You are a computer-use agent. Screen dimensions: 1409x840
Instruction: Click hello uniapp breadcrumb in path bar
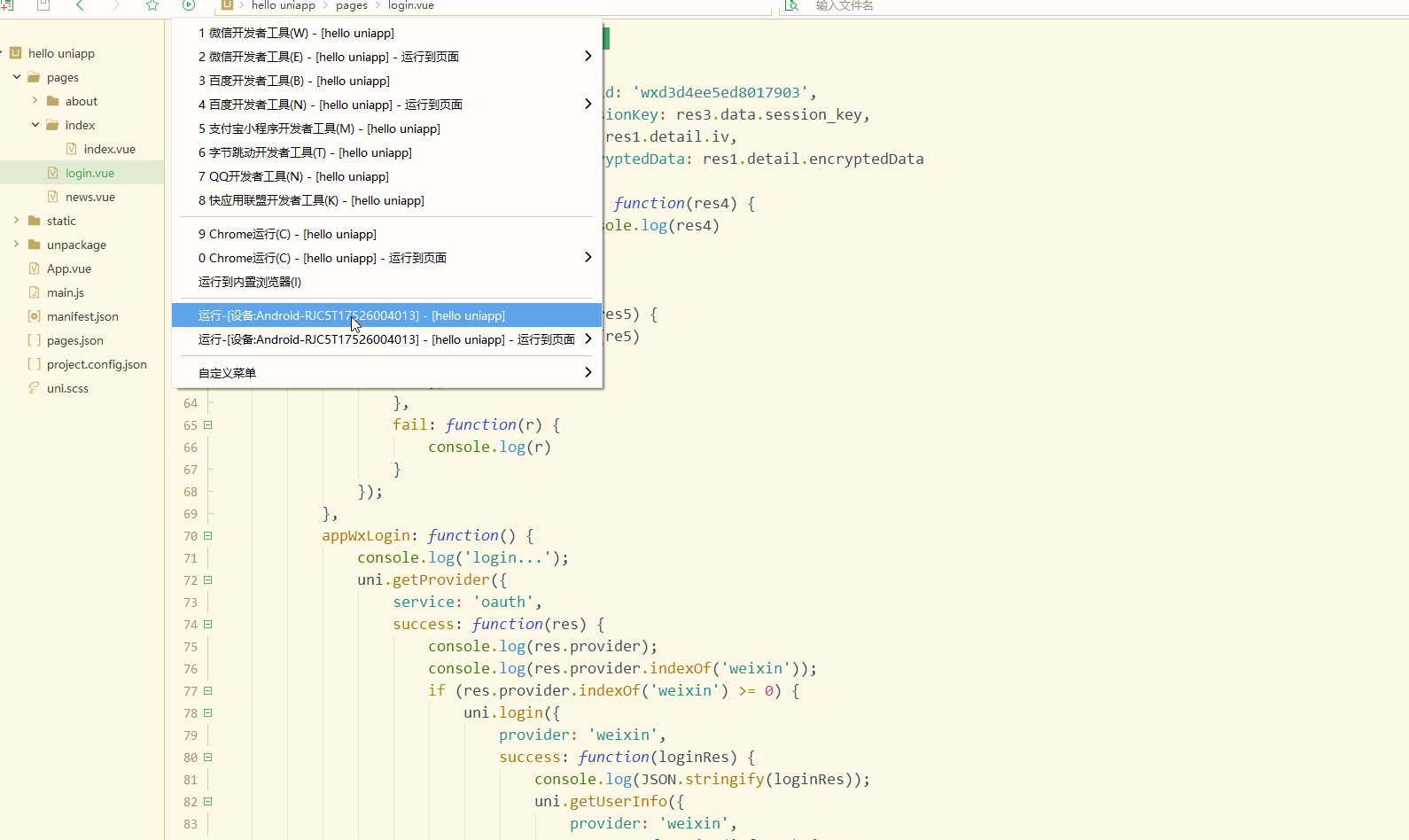pos(283,5)
